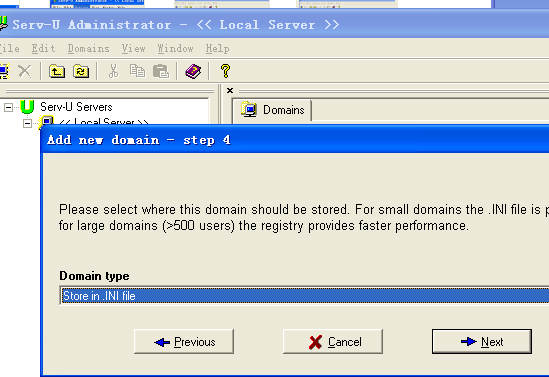Open the File menu
549x377 pixels.
pyautogui.click(x=9, y=48)
